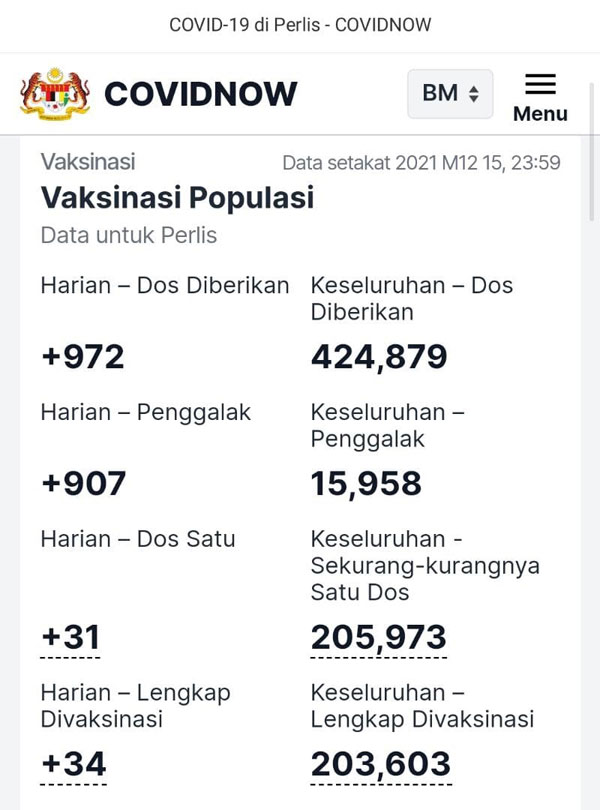
Task: Click the +34 daily fully vaccinated figure
Action: pos(73,764)
